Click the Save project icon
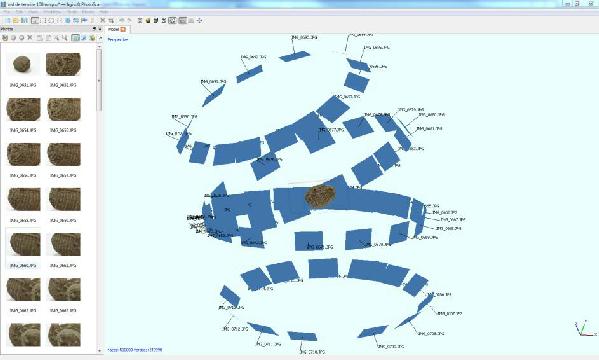This screenshot has height=360, width=599. pyautogui.click(x=24, y=21)
